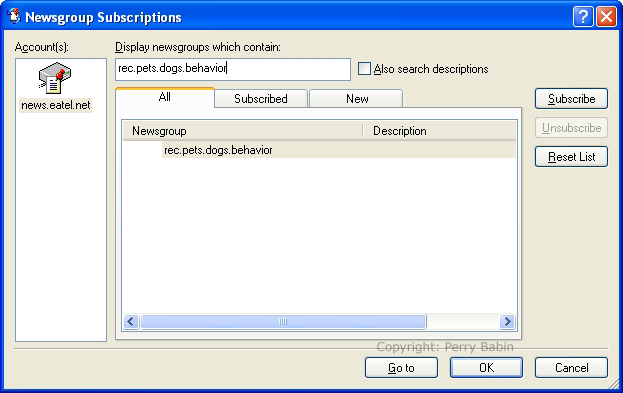Viewport: 623px width, 393px height.
Task: Click the Go to button
Action: (x=401, y=368)
